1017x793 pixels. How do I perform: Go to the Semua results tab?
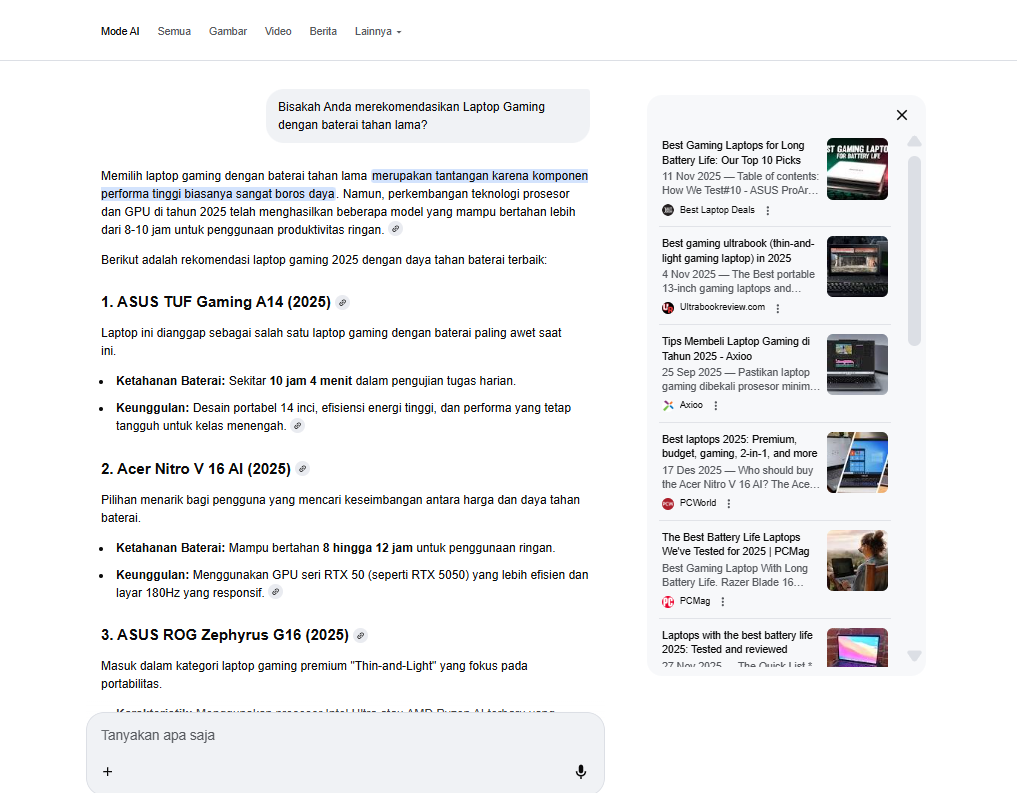coord(174,32)
